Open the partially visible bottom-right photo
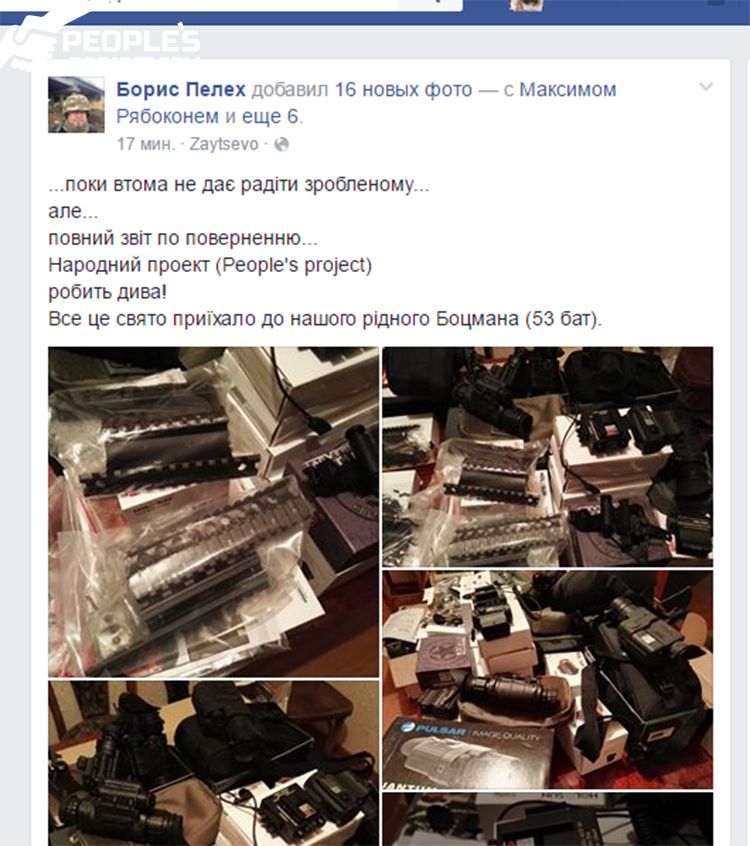The image size is (750, 846). [x=548, y=819]
